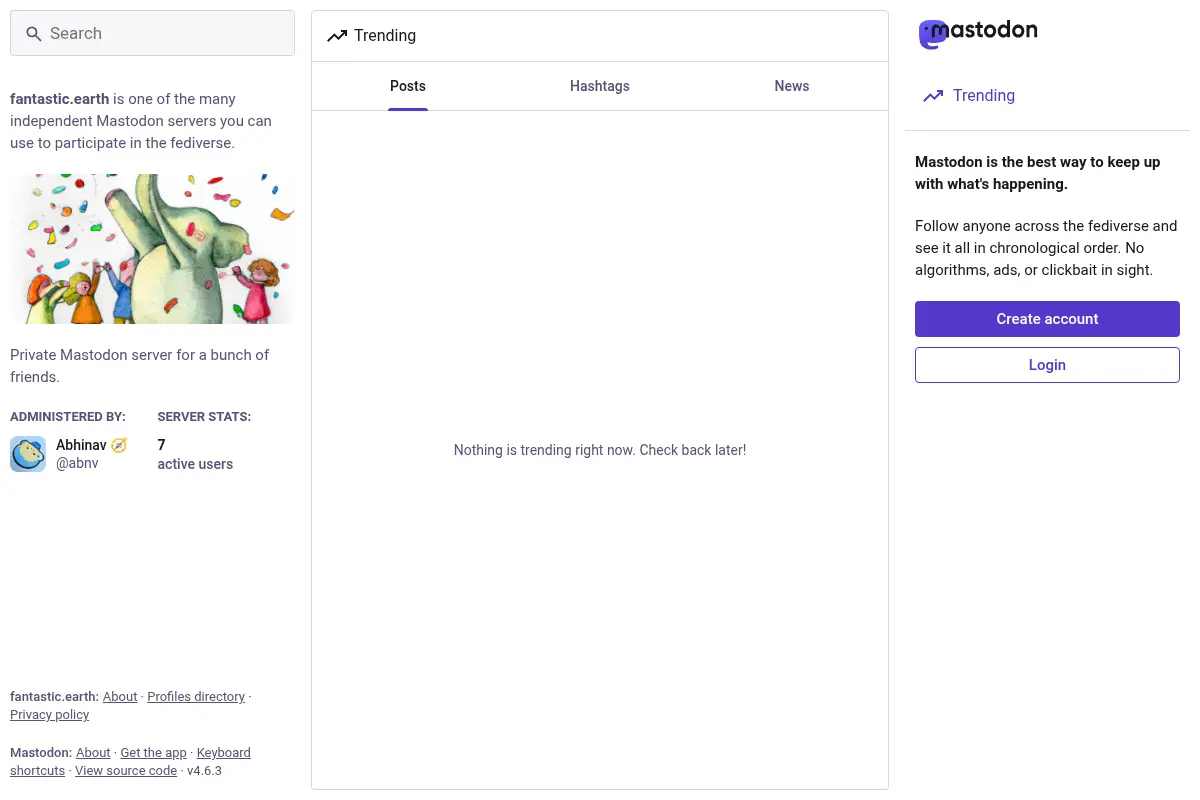This screenshot has height=800, width=1200.
Task: Click the search magnifier icon
Action: 34,34
